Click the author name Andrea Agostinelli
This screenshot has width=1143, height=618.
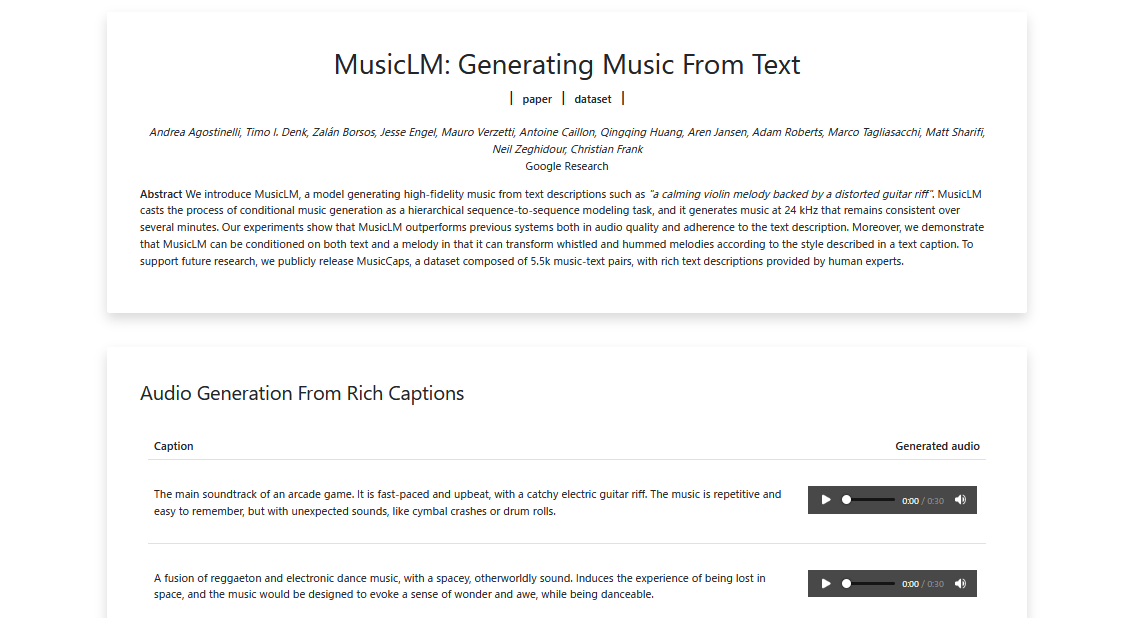point(195,132)
